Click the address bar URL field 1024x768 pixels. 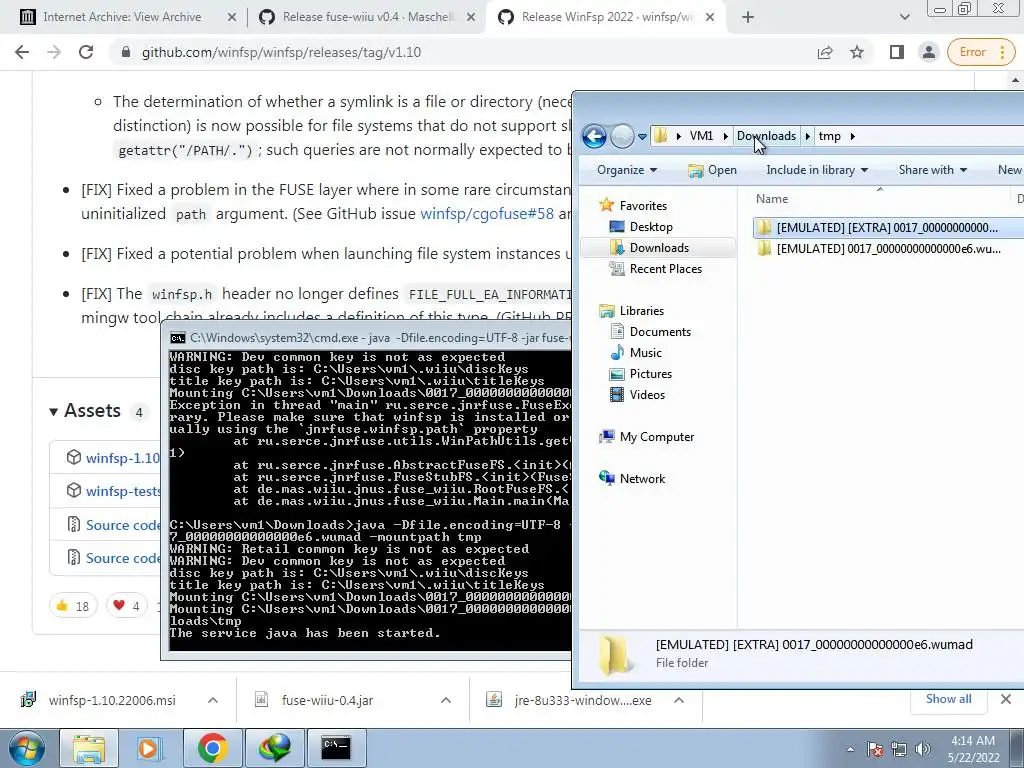point(457,52)
